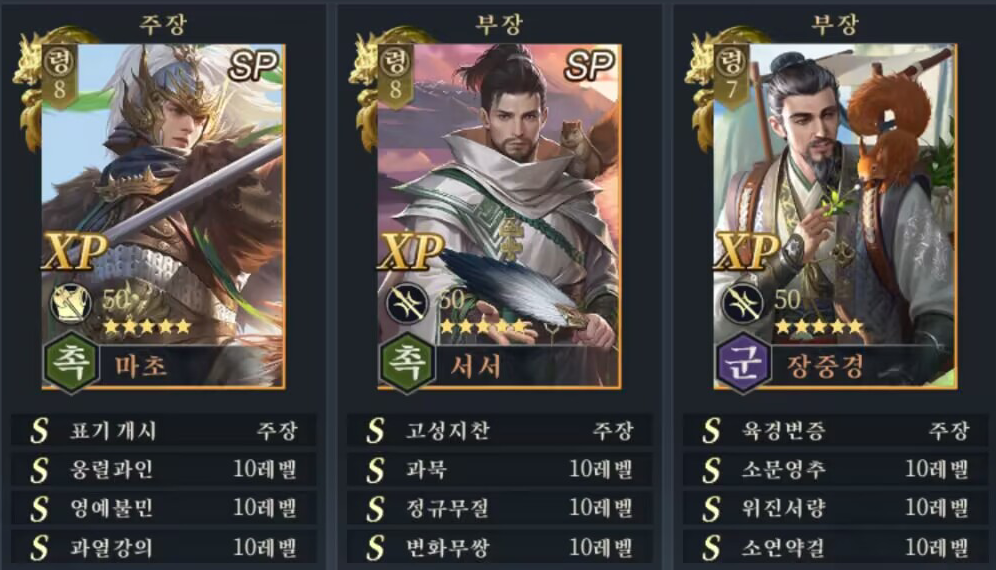Select the 소문영추 10레벨 skill row
This screenshot has width=996, height=570.
click(x=835, y=470)
